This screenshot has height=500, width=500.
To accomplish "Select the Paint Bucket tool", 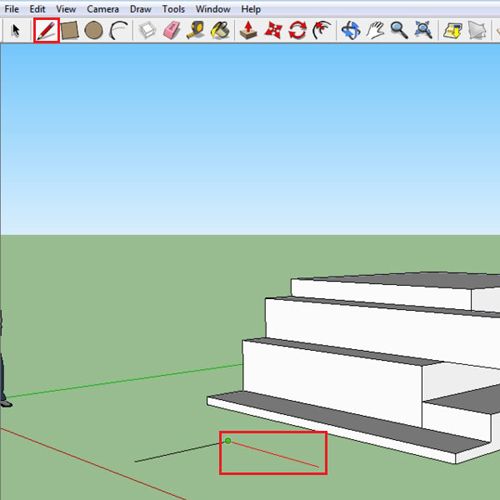I will (x=220, y=30).
